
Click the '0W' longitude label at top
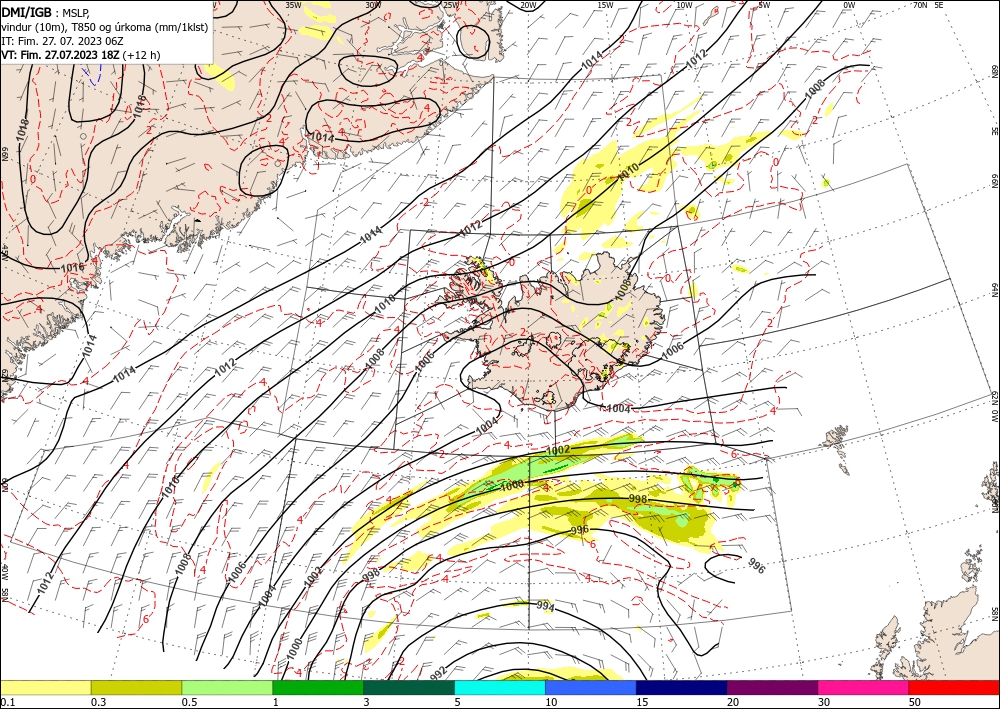coord(849,5)
